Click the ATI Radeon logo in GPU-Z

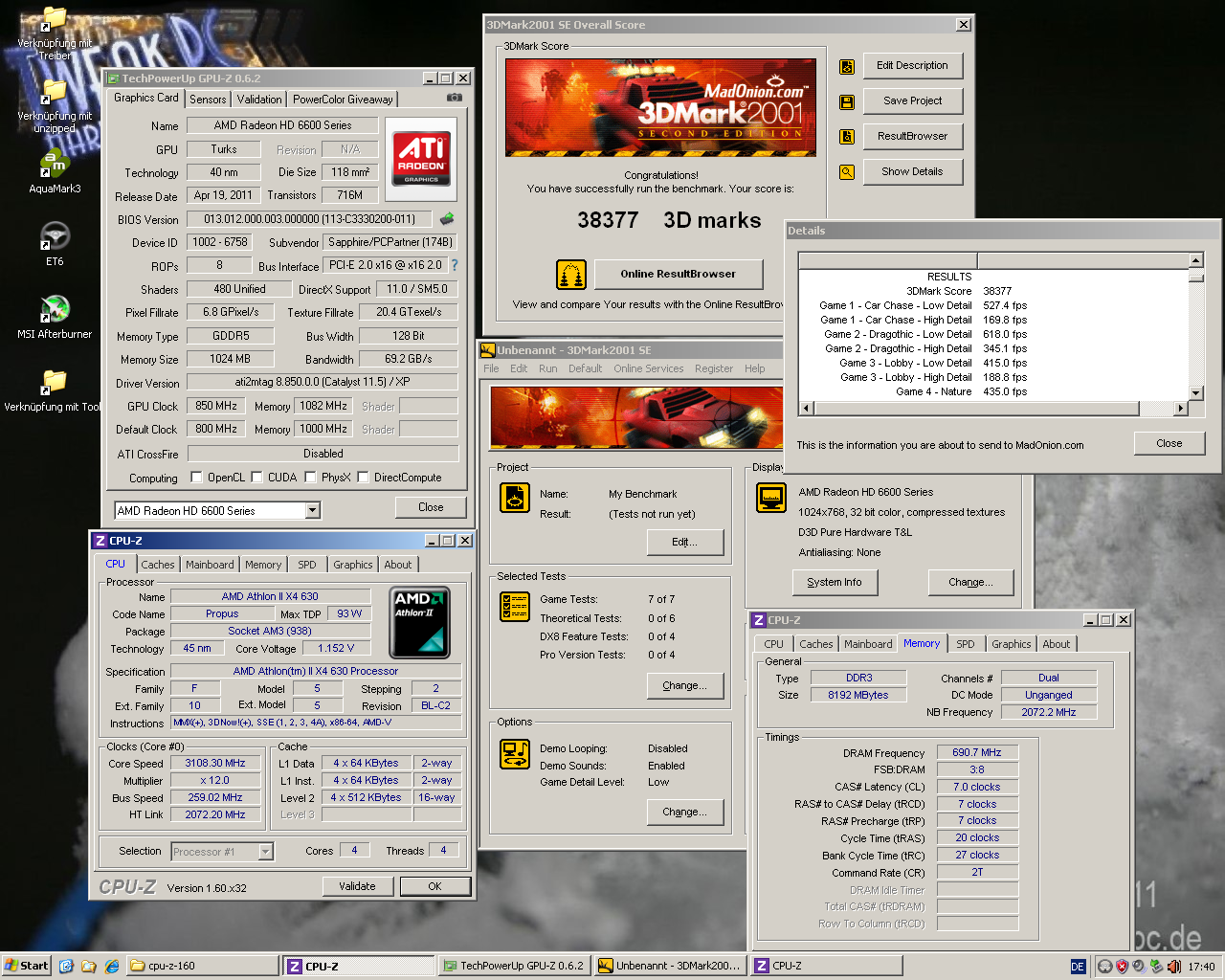coord(421,159)
